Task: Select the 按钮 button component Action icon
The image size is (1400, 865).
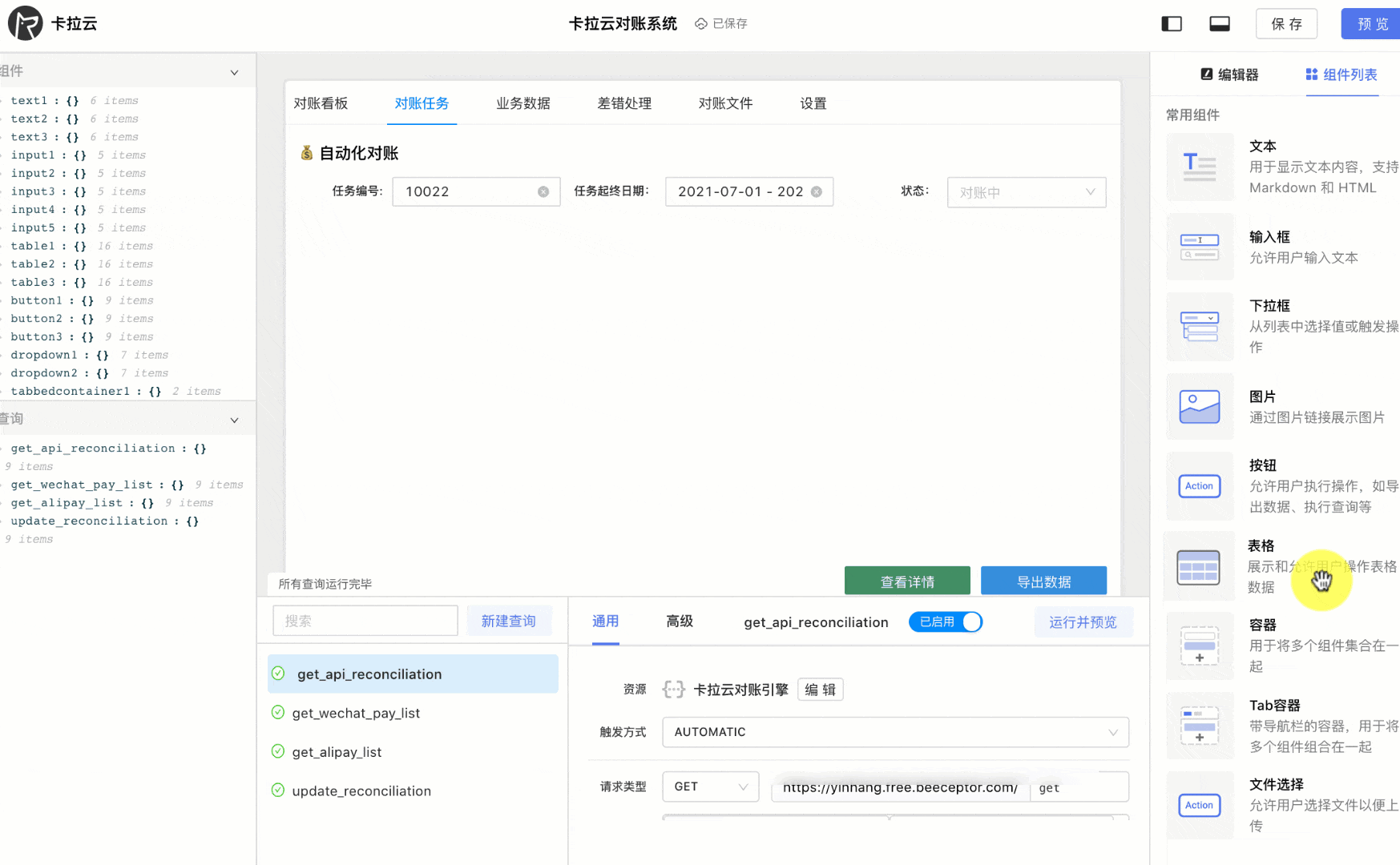Action: (1199, 485)
